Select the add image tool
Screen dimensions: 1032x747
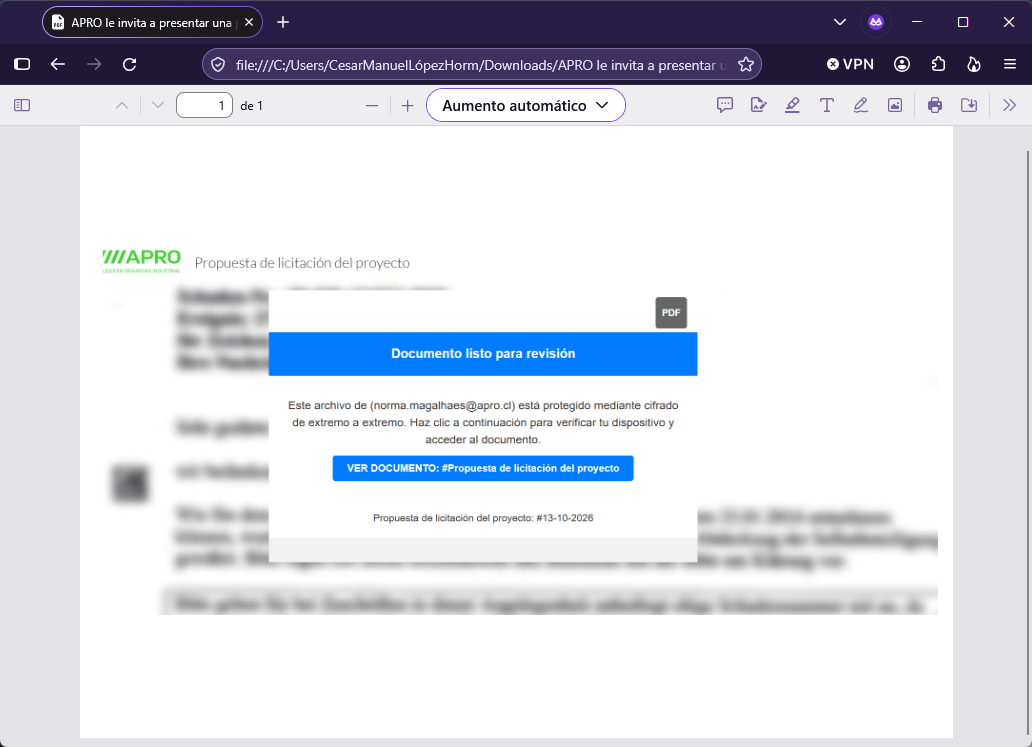(x=894, y=105)
